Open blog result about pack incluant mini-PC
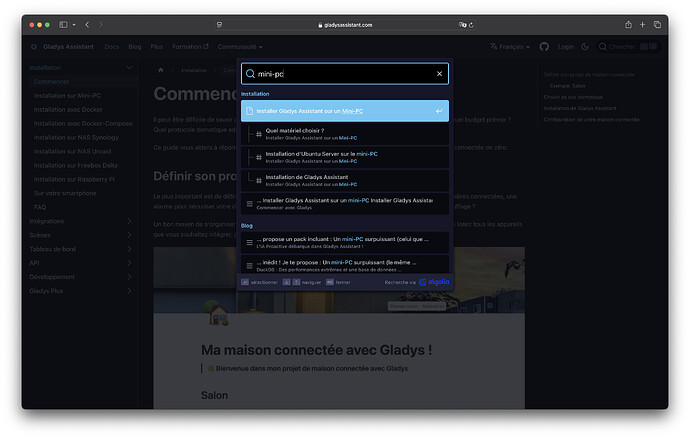Screen dimensions: 690x438 point(345,242)
